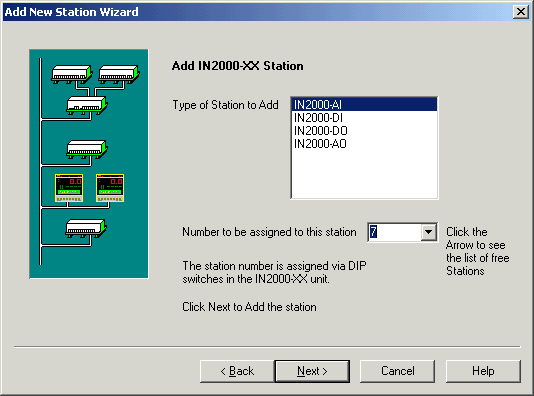This screenshot has height=396, width=534.
Task: Click the station number field showing 7
Action: click(x=395, y=232)
